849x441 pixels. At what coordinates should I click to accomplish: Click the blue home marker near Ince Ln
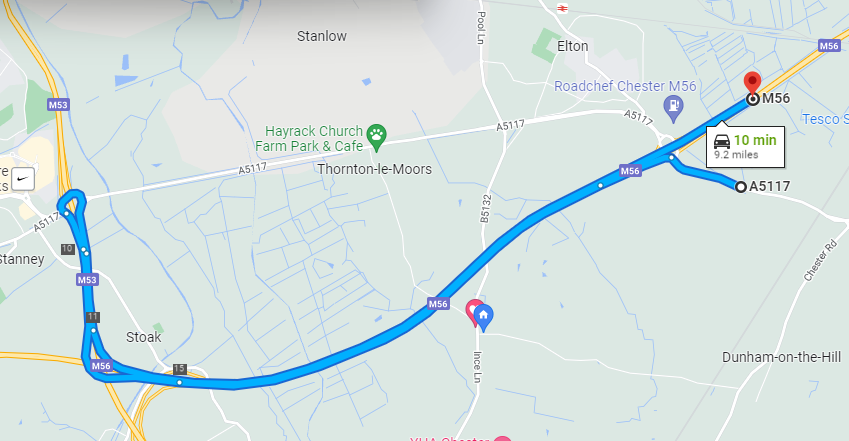click(x=484, y=317)
